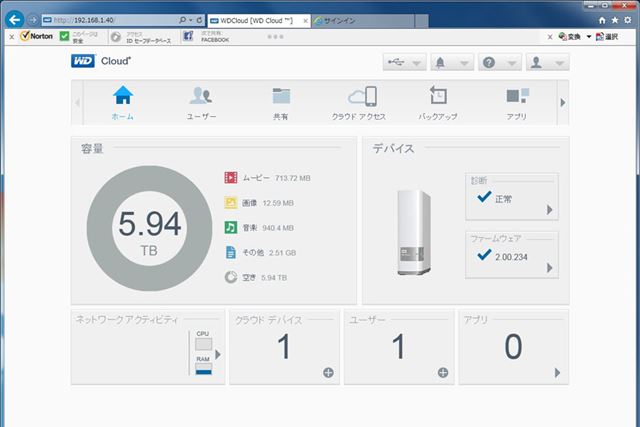Screen dimensions: 640x427
Task: Click the Facebook share toolbar button
Action: tap(207, 37)
